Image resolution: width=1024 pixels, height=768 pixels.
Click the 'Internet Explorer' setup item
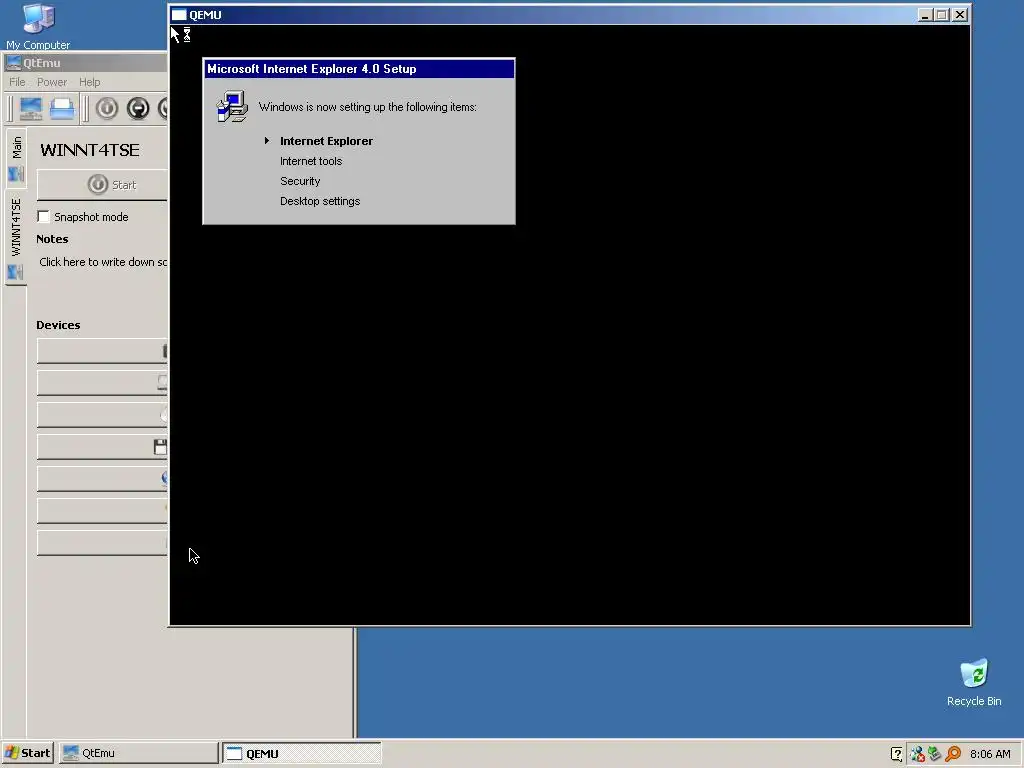point(327,141)
